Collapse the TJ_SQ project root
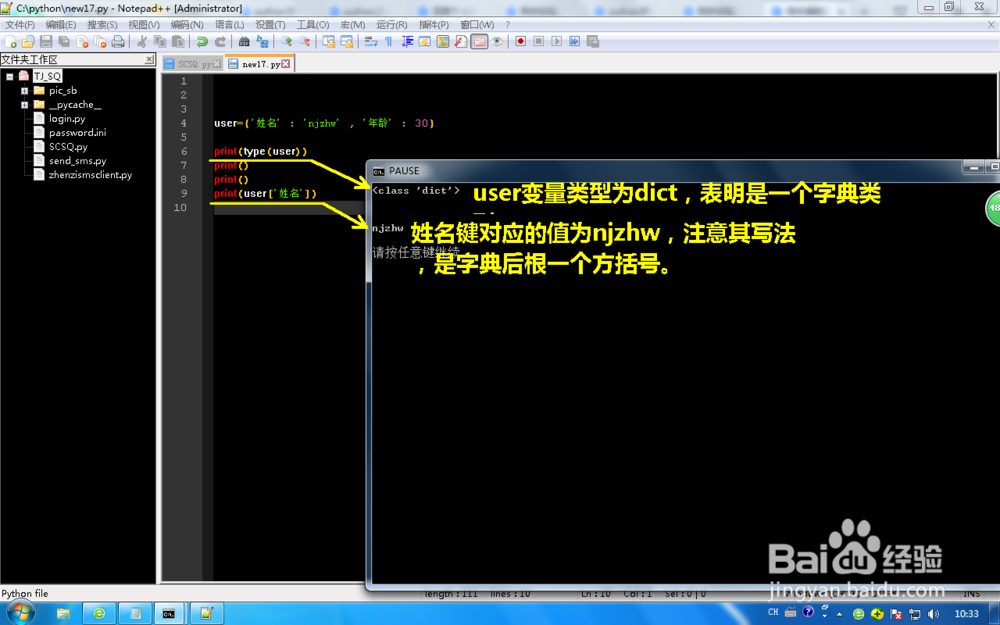 [x=9, y=75]
